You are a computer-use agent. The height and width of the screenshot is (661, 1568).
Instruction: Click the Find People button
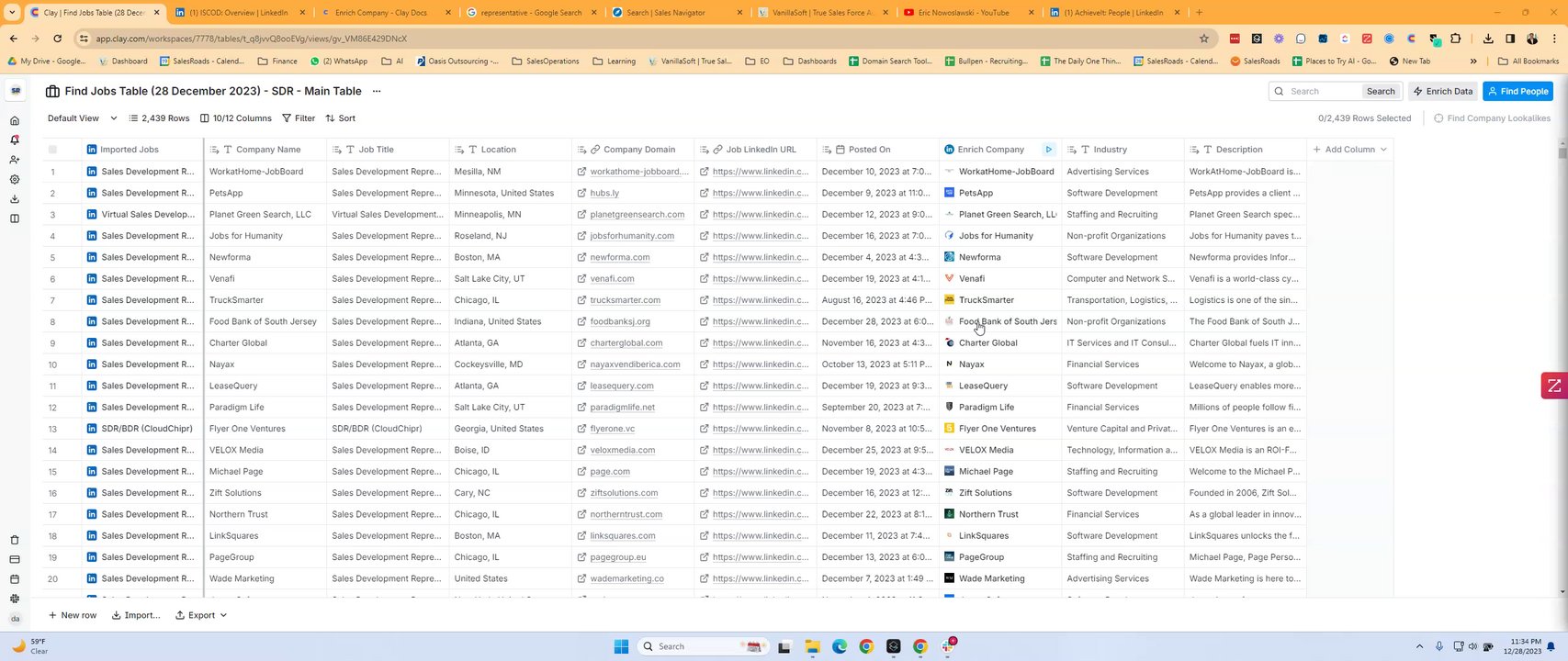(x=1518, y=91)
